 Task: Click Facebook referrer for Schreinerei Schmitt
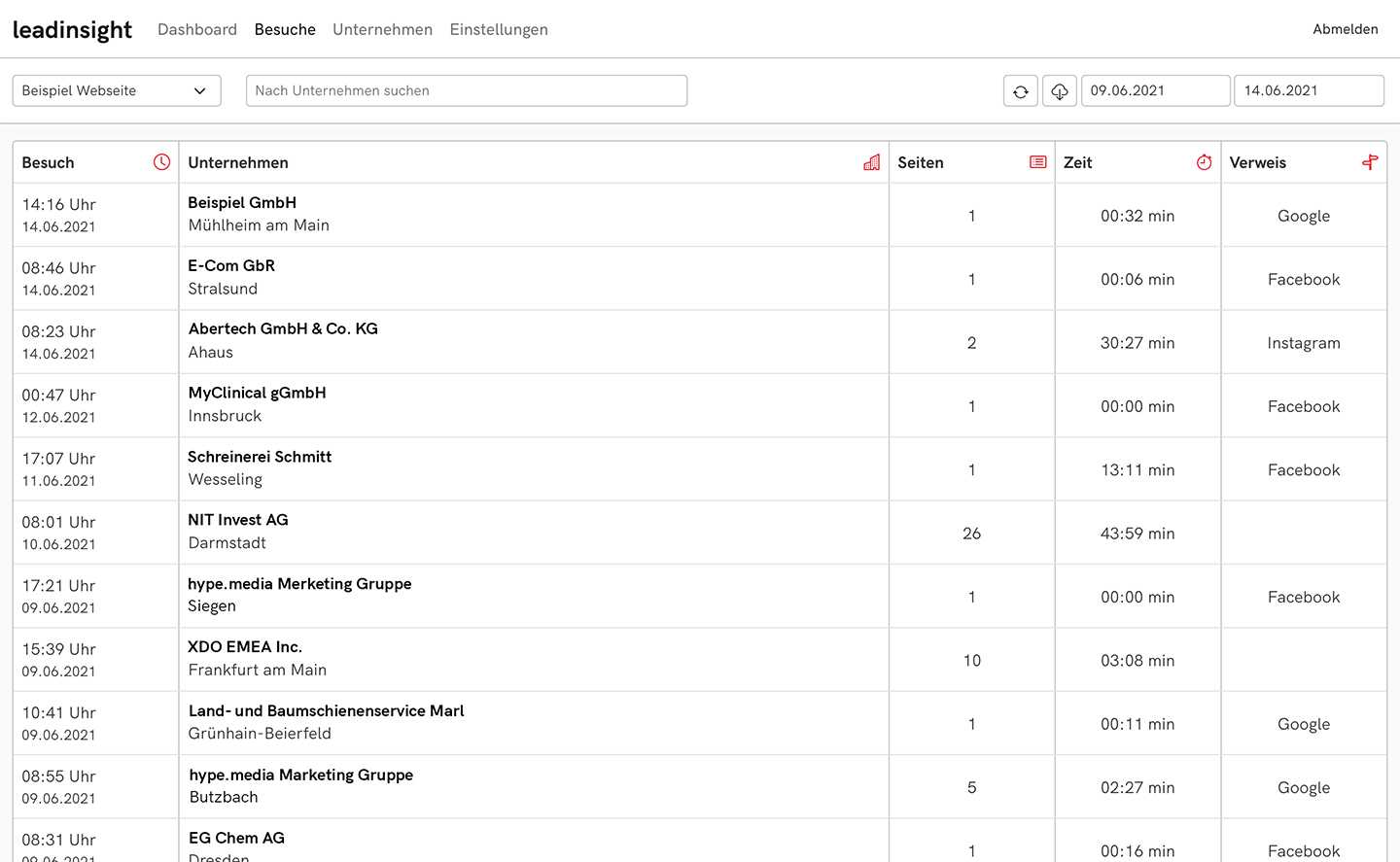pyautogui.click(x=1304, y=469)
